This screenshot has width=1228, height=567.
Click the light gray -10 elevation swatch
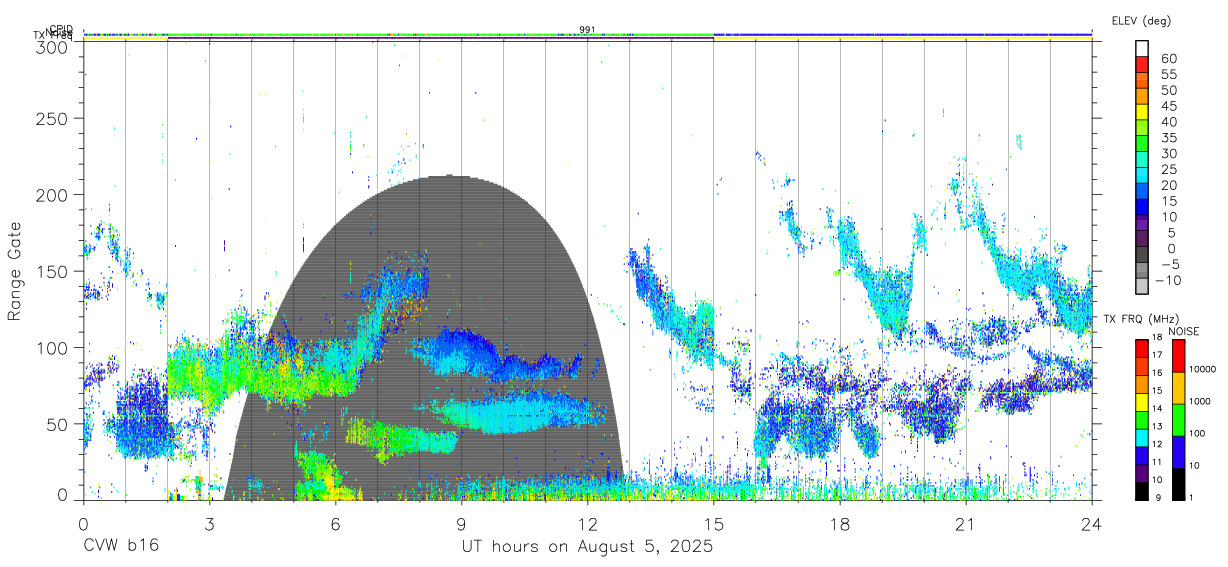(x=1142, y=286)
